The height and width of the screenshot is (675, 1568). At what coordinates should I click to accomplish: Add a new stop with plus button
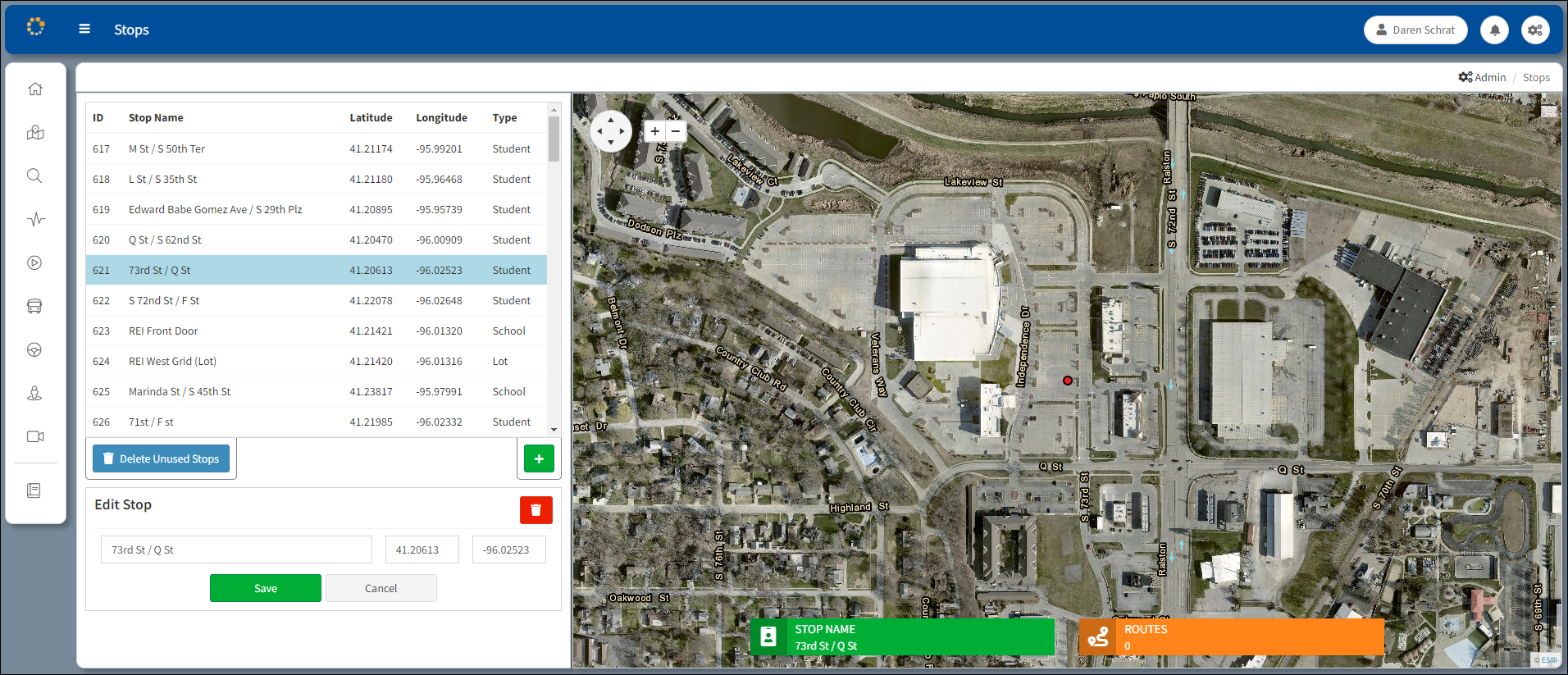tap(539, 458)
